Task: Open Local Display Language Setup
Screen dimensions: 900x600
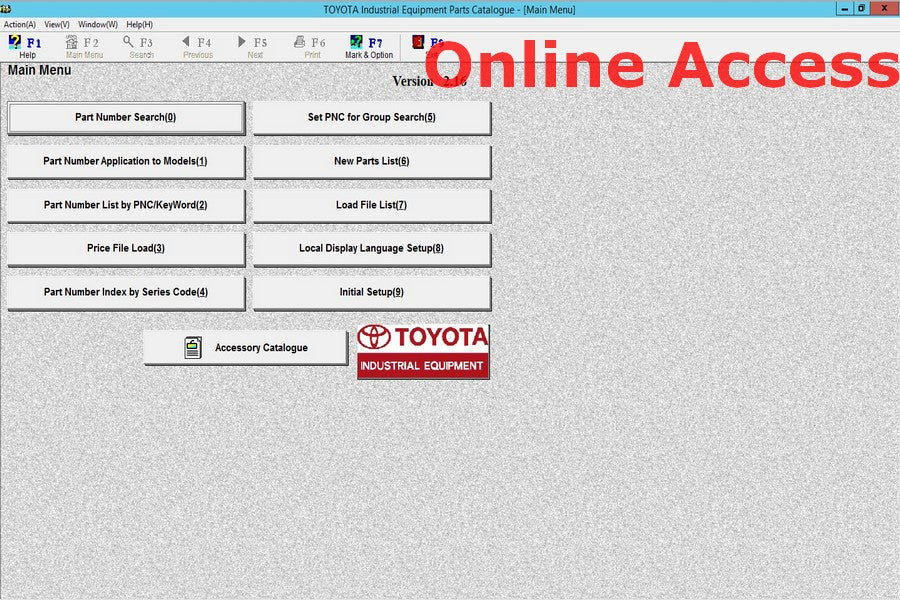Action: tap(371, 249)
